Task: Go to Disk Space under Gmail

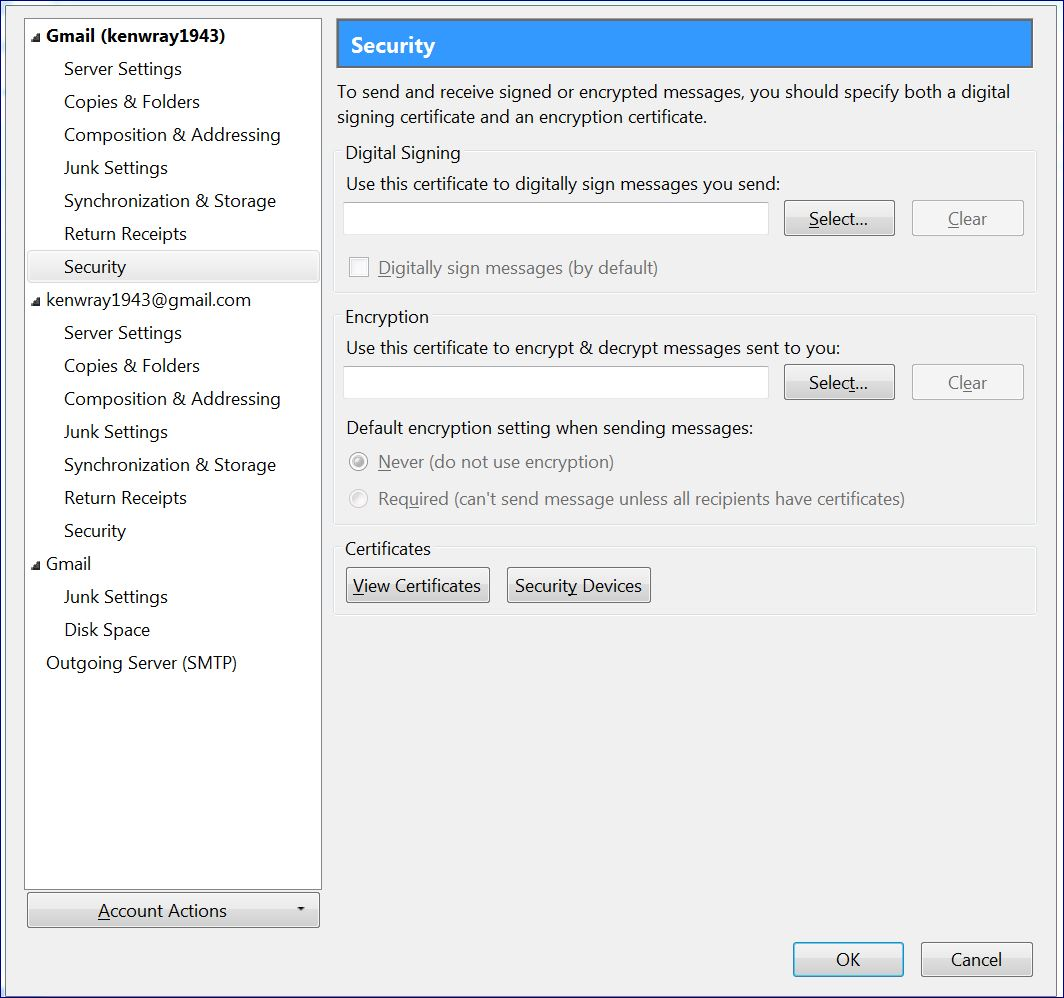Action: pyautogui.click(x=107, y=630)
